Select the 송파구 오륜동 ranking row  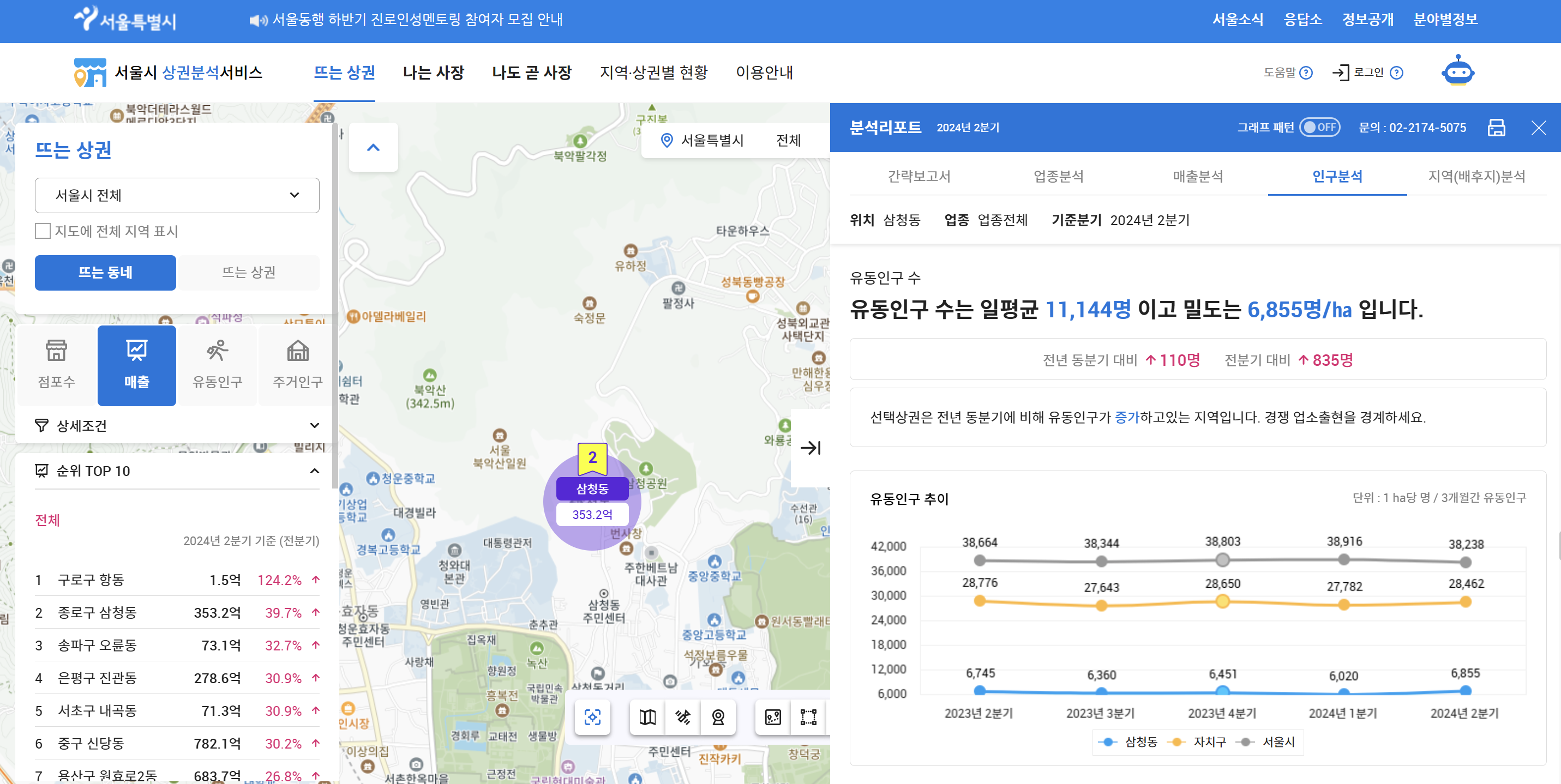[177, 646]
